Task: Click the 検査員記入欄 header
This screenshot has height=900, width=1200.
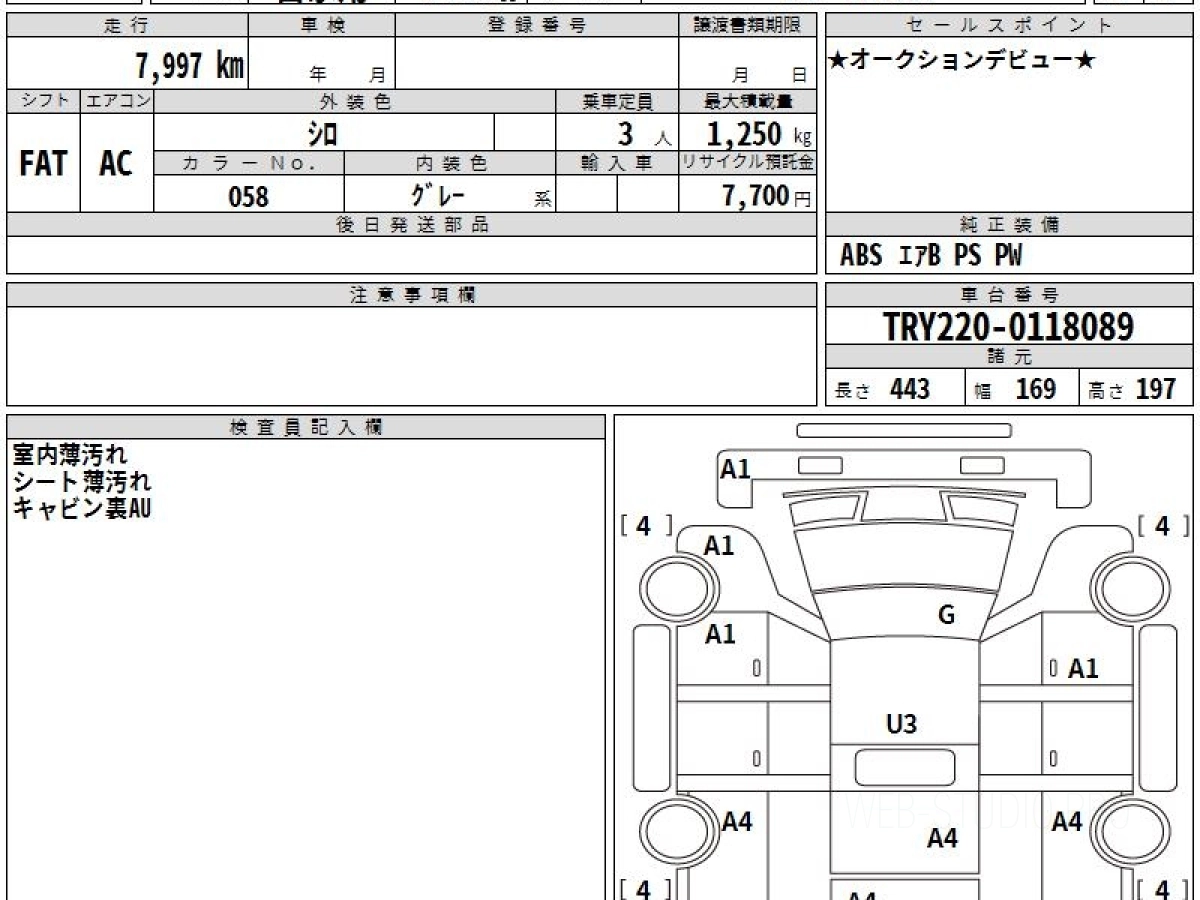Action: tap(306, 427)
